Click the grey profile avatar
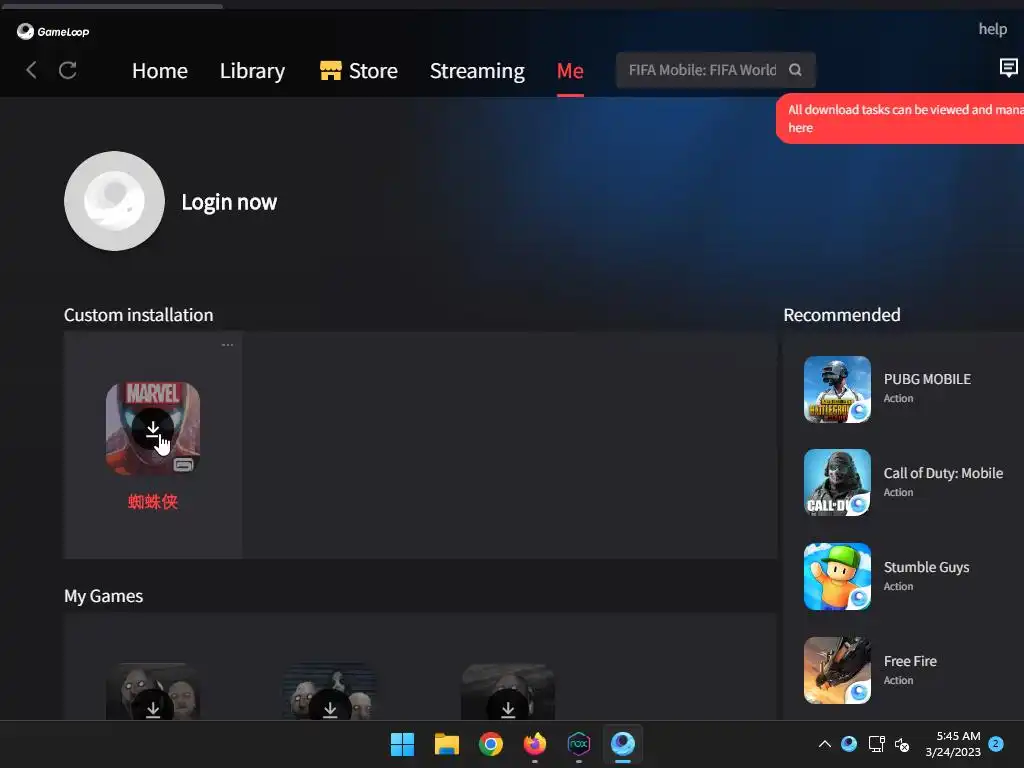Viewport: 1024px width, 768px height. [x=114, y=201]
